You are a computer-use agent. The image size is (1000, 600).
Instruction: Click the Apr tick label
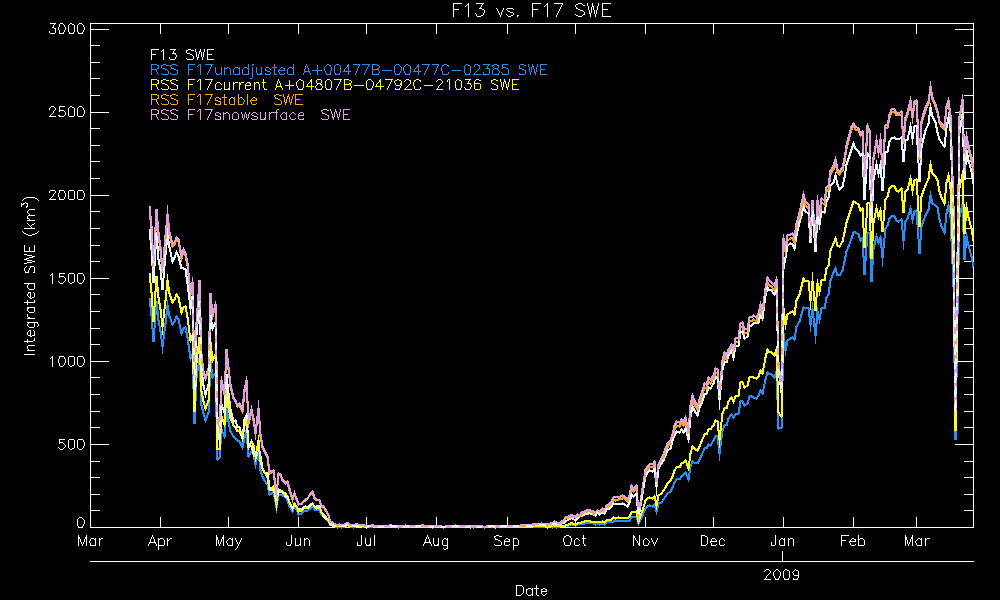pyautogui.click(x=160, y=542)
